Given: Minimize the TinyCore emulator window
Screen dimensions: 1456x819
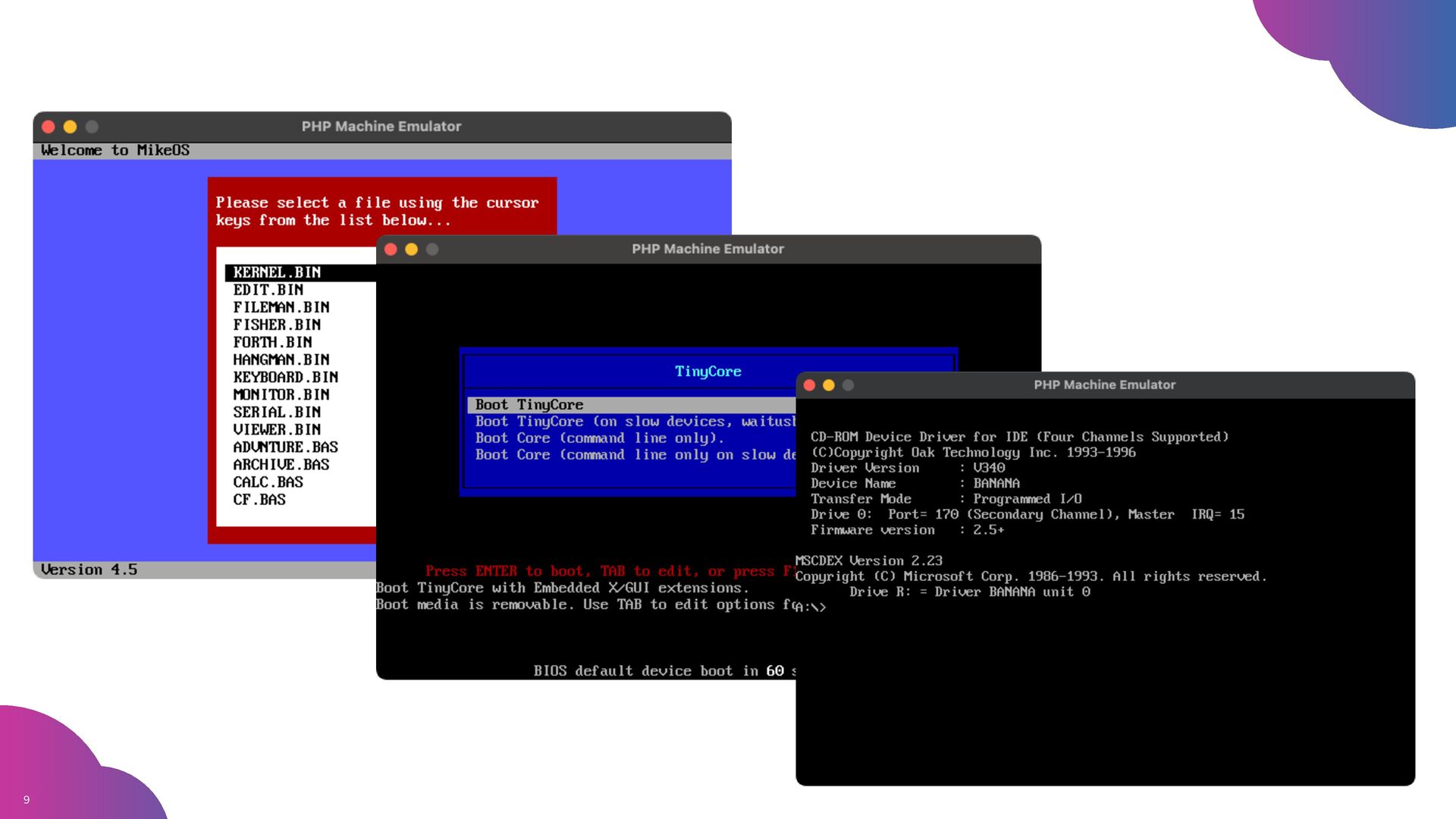Looking at the screenshot, I should point(411,249).
